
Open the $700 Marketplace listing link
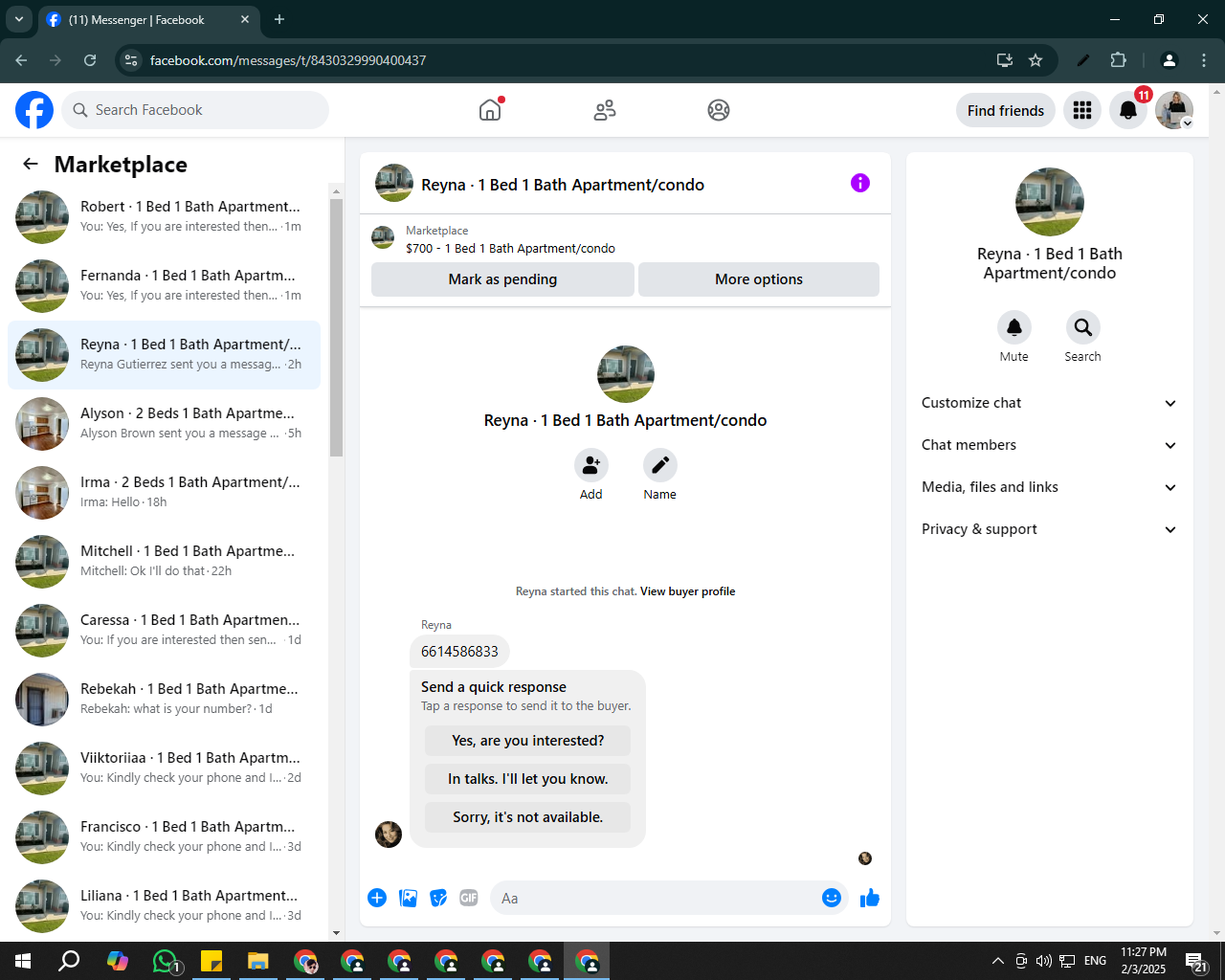[510, 248]
